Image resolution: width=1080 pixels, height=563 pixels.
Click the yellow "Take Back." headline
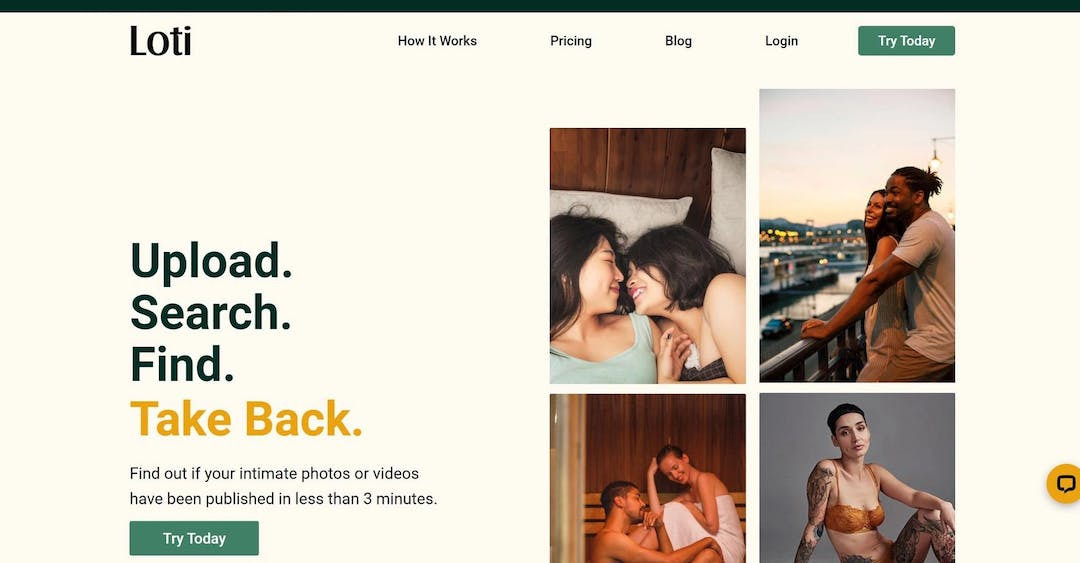click(x=246, y=419)
